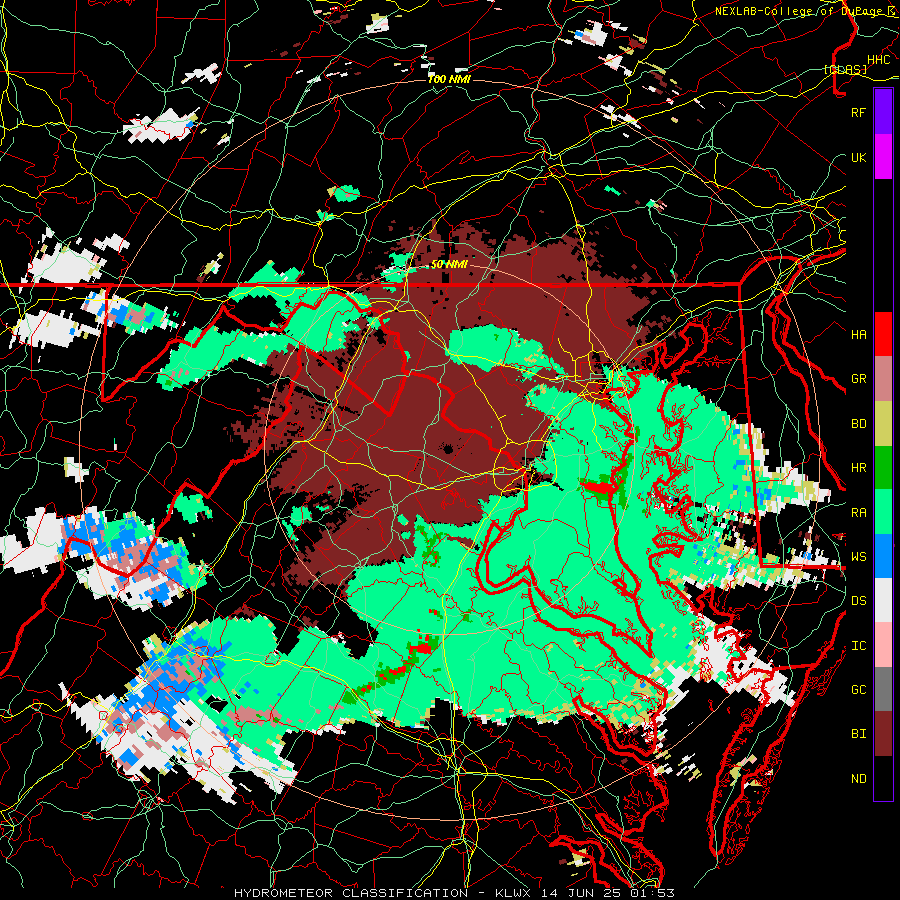Click the GC gray legend color band

883,690
